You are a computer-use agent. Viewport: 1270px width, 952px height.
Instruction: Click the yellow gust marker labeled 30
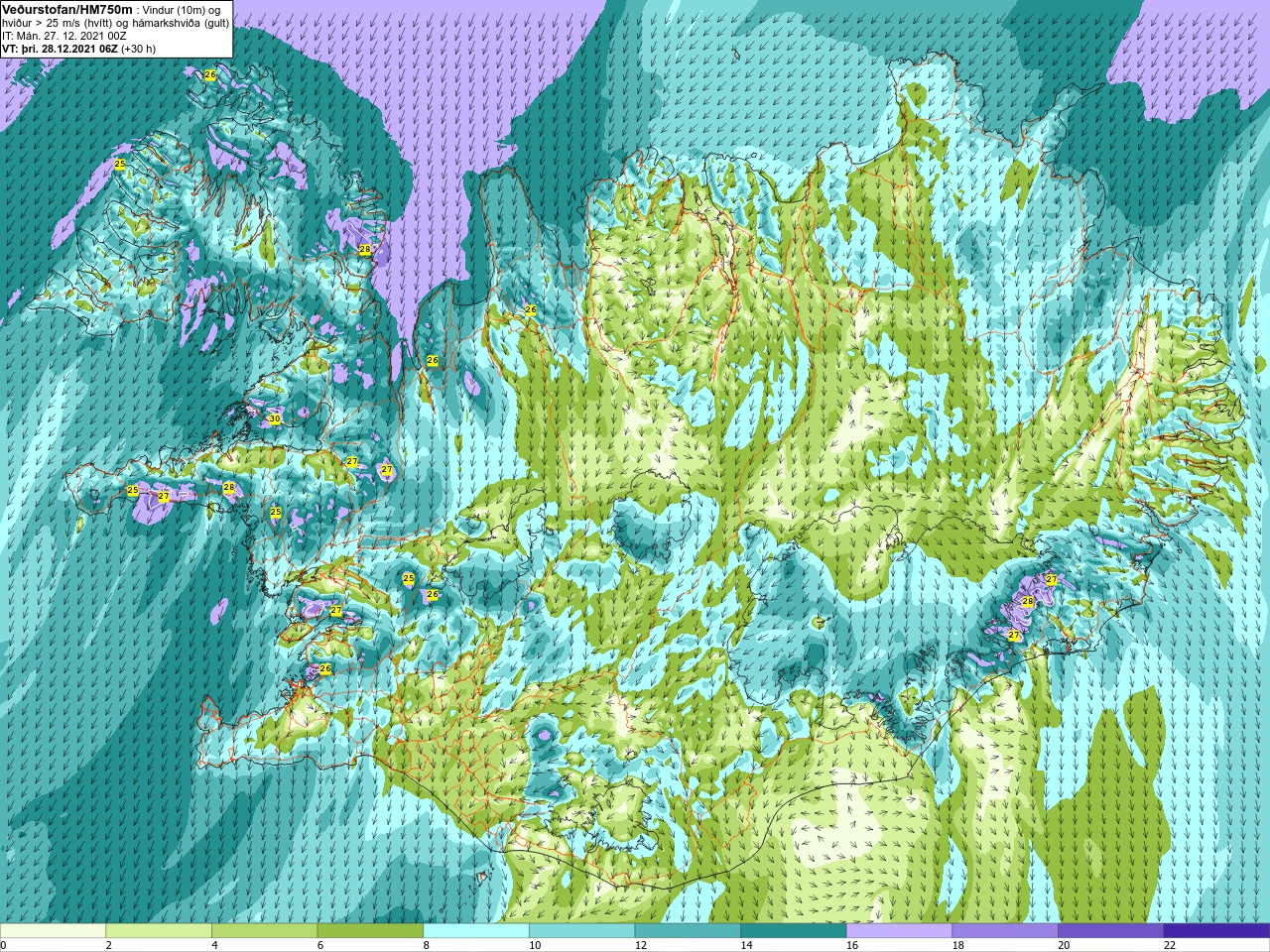(275, 419)
